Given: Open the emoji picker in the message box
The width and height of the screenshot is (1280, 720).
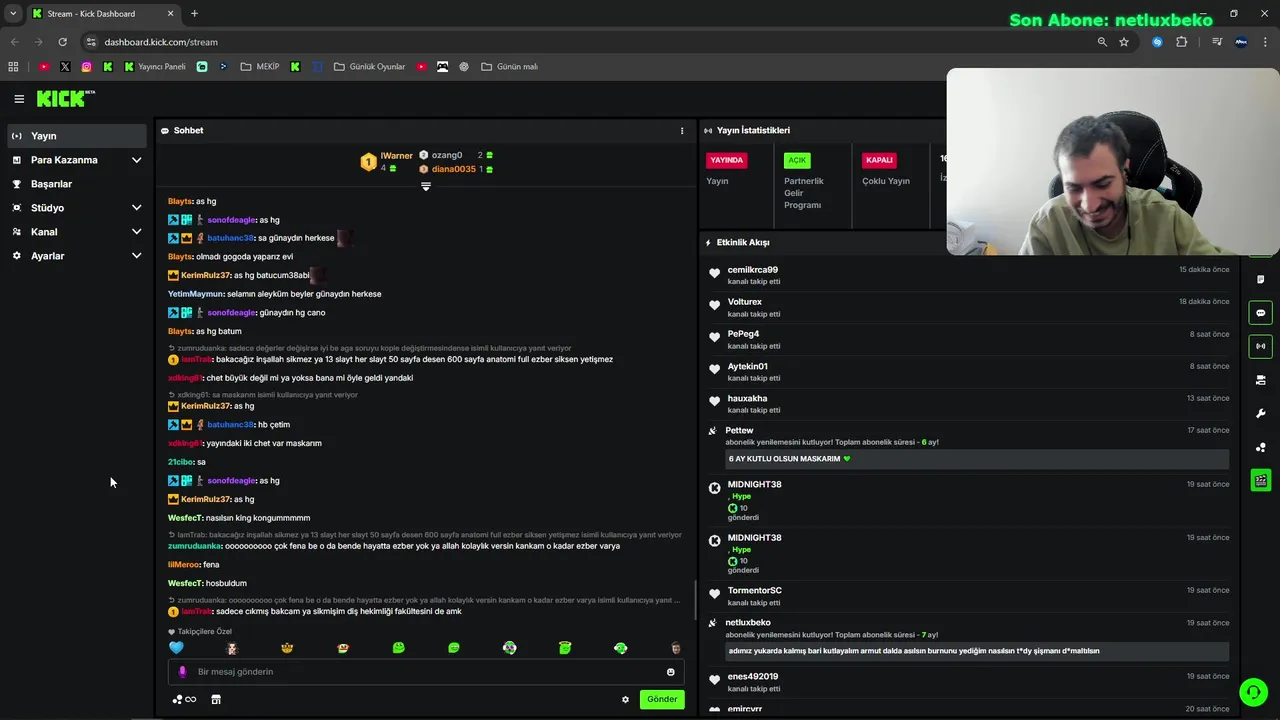Looking at the screenshot, I should pyautogui.click(x=671, y=672).
